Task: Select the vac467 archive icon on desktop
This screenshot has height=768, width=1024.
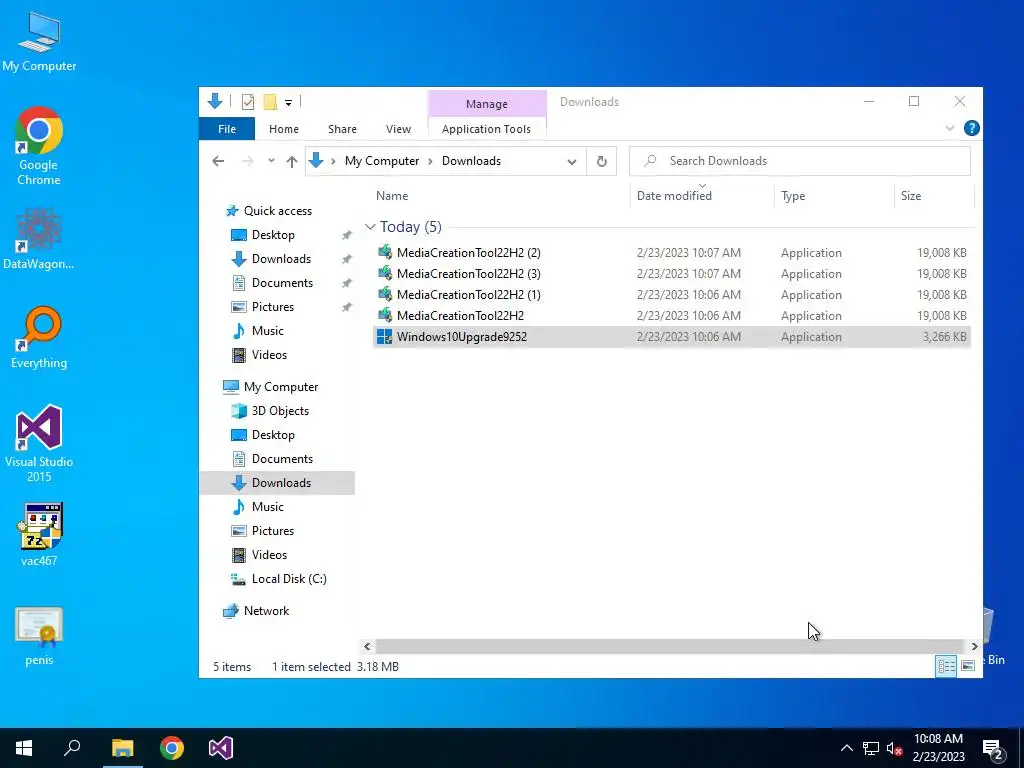Action: [x=39, y=535]
